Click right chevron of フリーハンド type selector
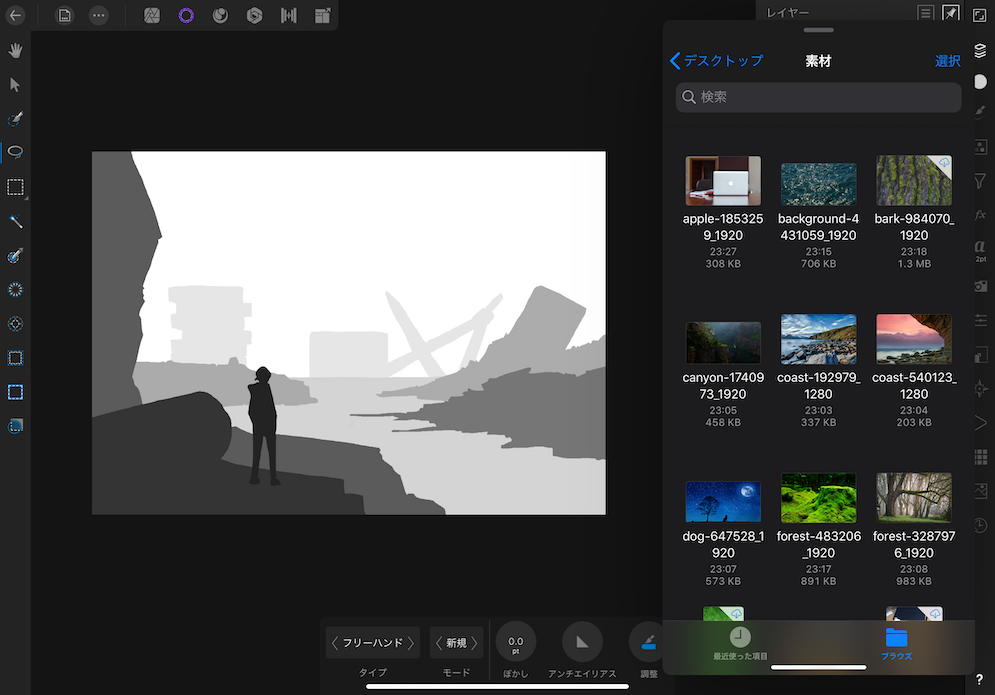The height and width of the screenshot is (695, 995). point(411,643)
